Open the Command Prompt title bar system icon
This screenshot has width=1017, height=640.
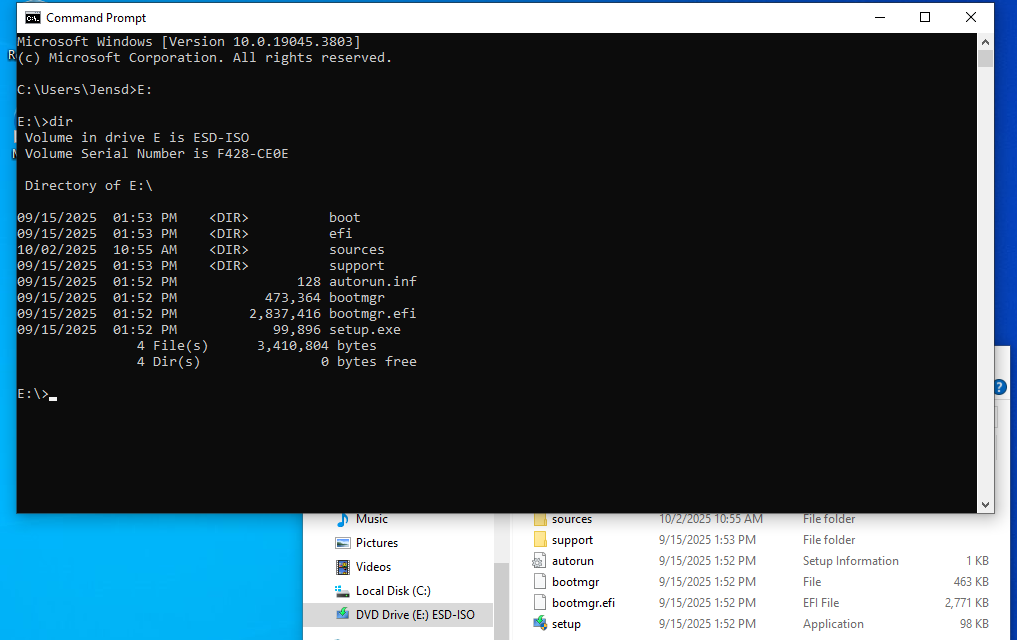[32, 17]
